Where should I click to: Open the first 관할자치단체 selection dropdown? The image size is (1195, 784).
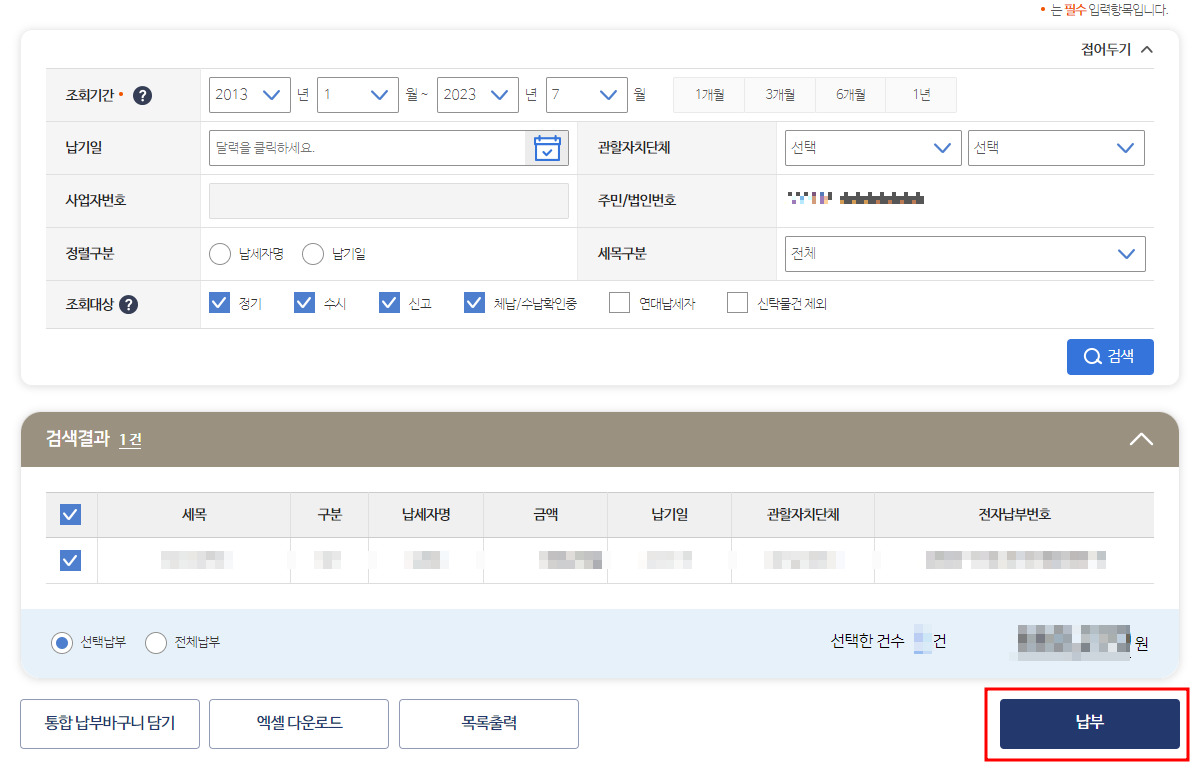872,147
